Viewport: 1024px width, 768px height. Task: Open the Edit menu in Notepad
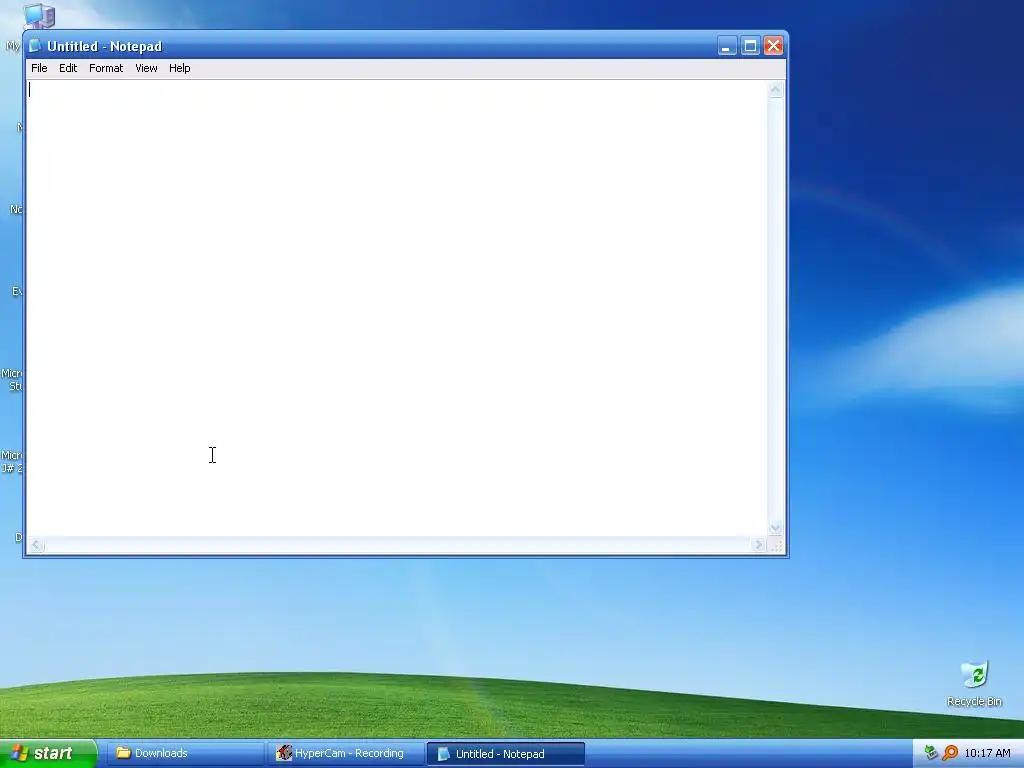pyautogui.click(x=68, y=68)
